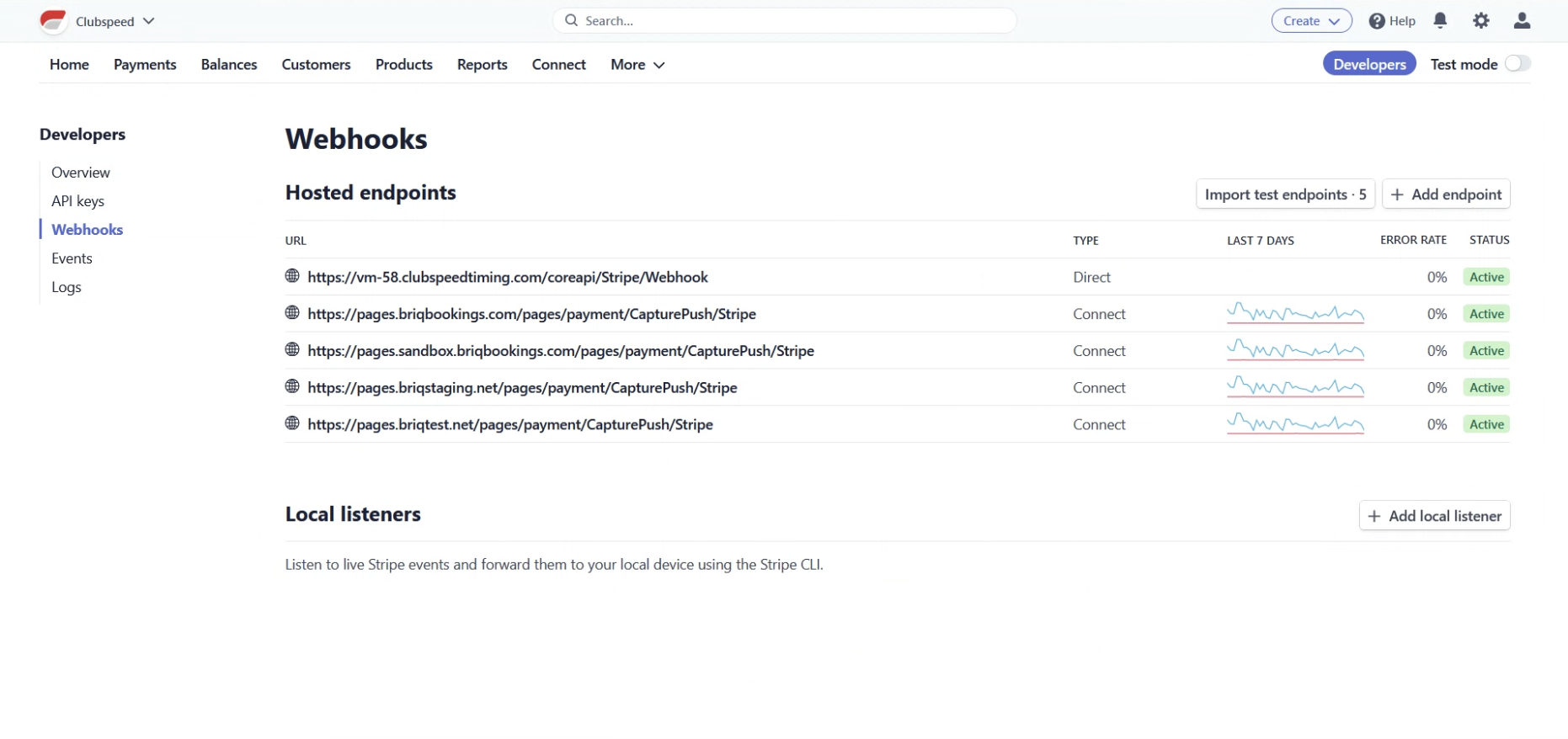1568x739 pixels.
Task: Select API keys in Developers sidebar
Action: point(78,201)
